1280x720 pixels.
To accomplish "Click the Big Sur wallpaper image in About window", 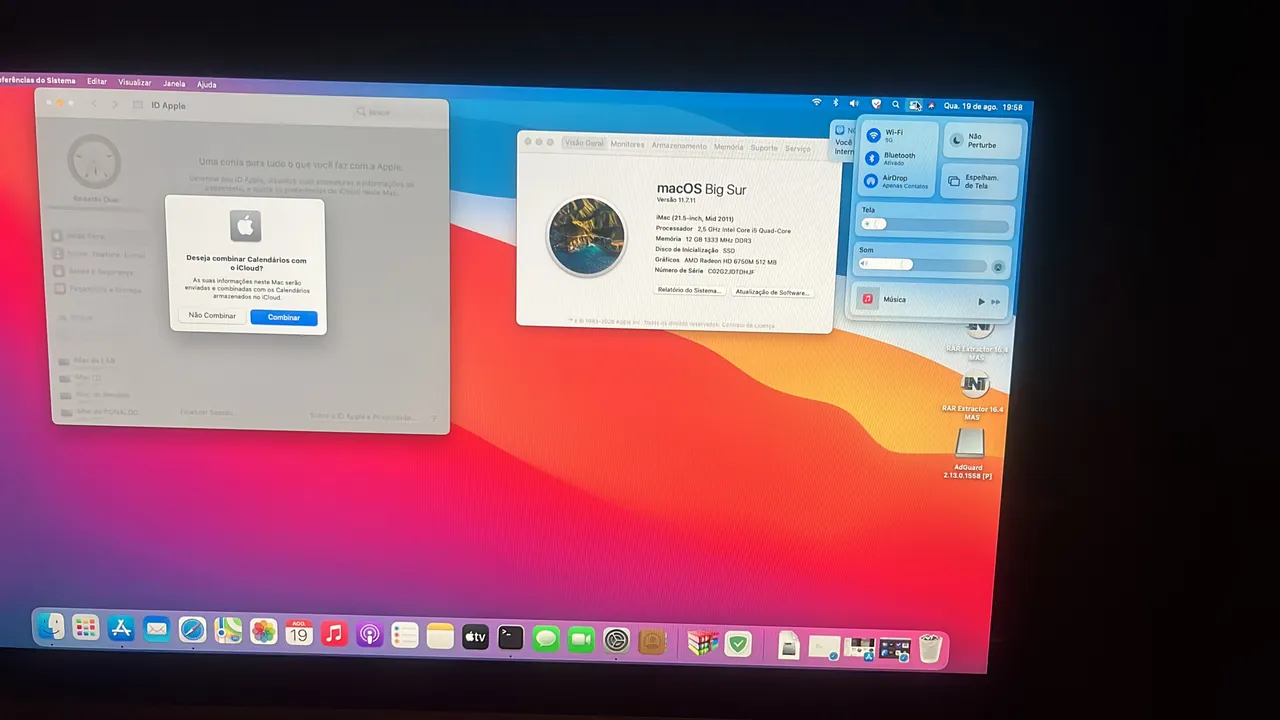I will (586, 237).
